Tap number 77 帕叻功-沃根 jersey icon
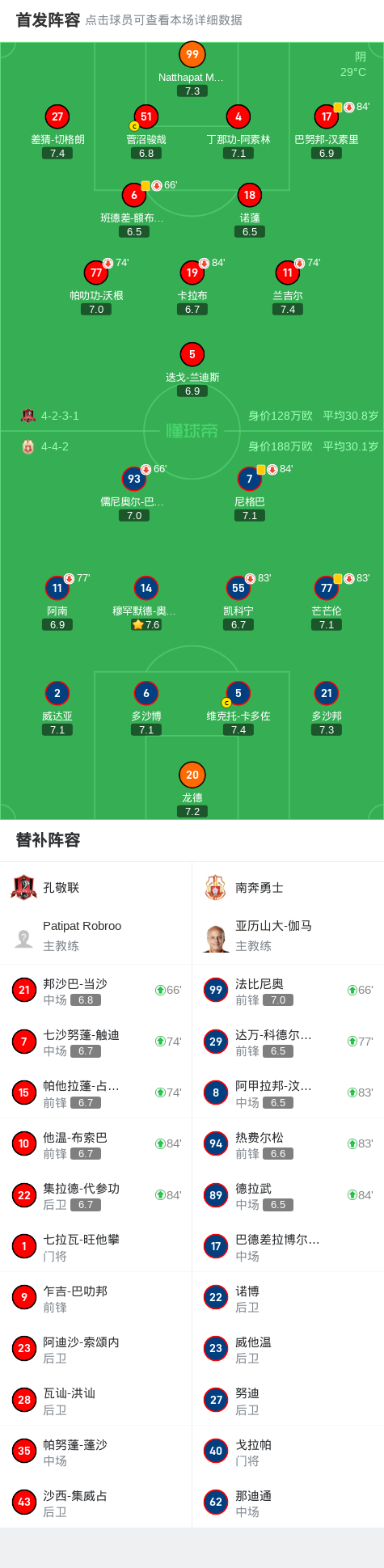Viewport: 384px width, 1568px height. coord(96,273)
